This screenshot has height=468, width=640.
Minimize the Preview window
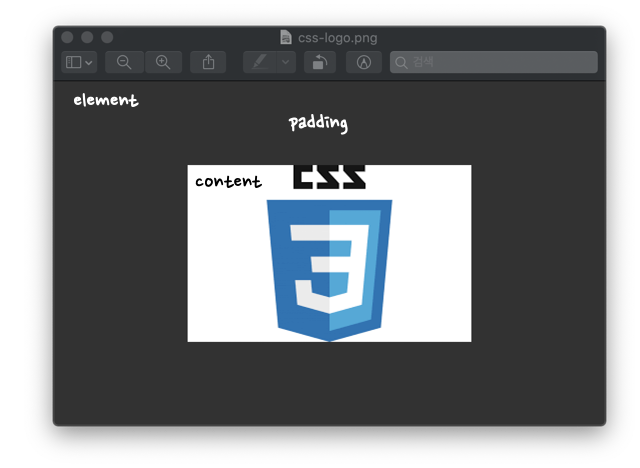point(87,37)
